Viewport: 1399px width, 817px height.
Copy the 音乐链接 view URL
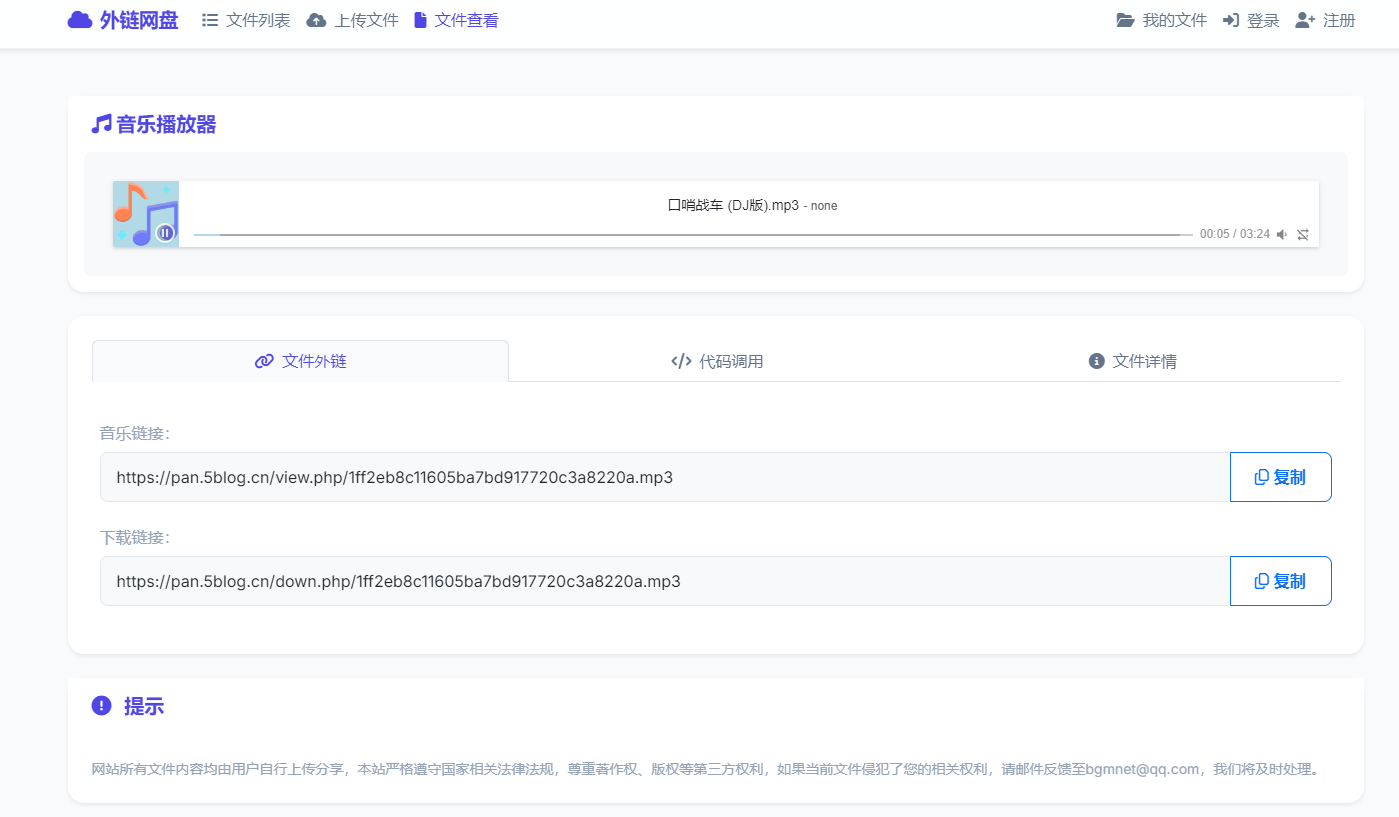point(1280,477)
